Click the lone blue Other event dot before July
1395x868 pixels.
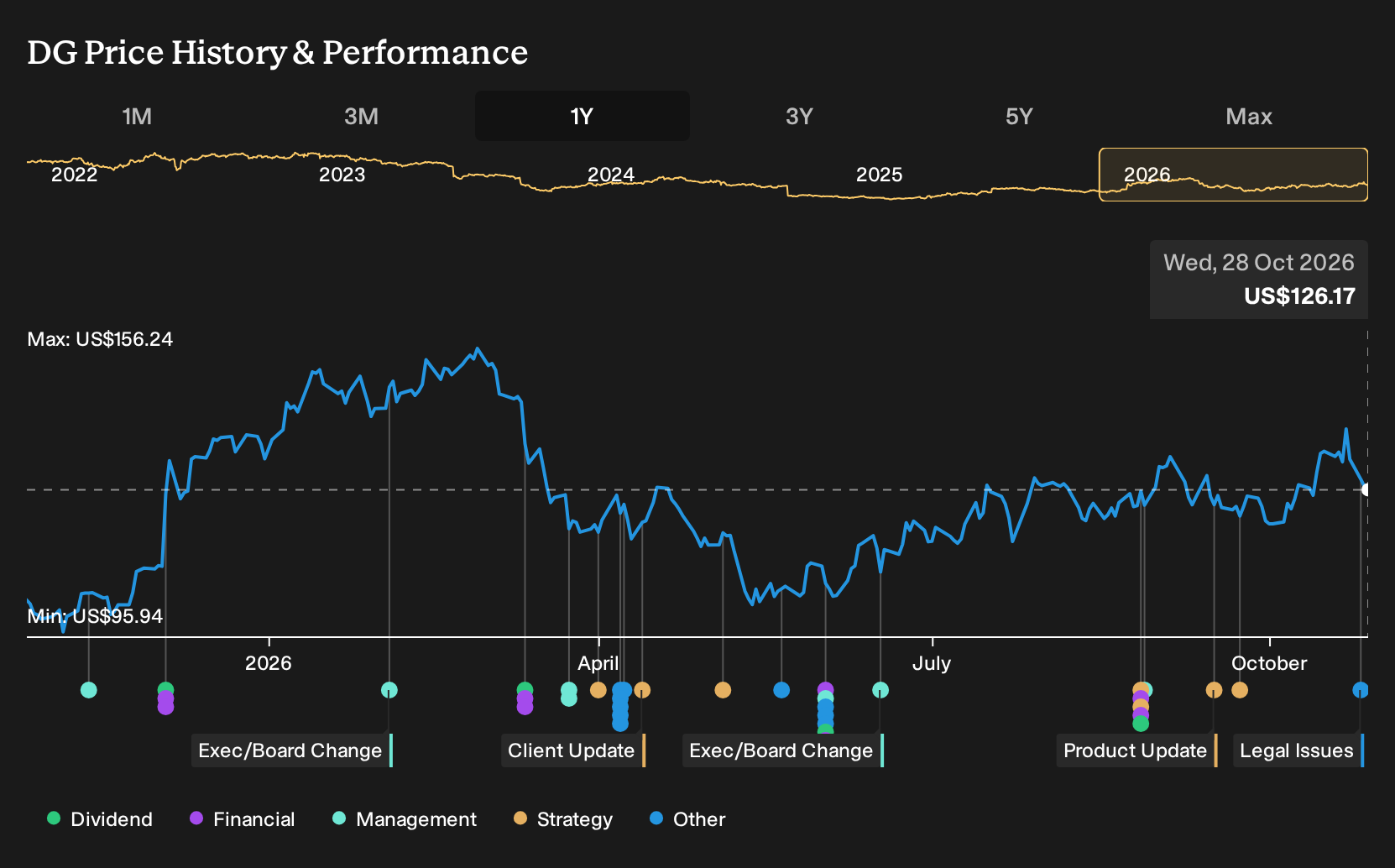[x=781, y=690]
